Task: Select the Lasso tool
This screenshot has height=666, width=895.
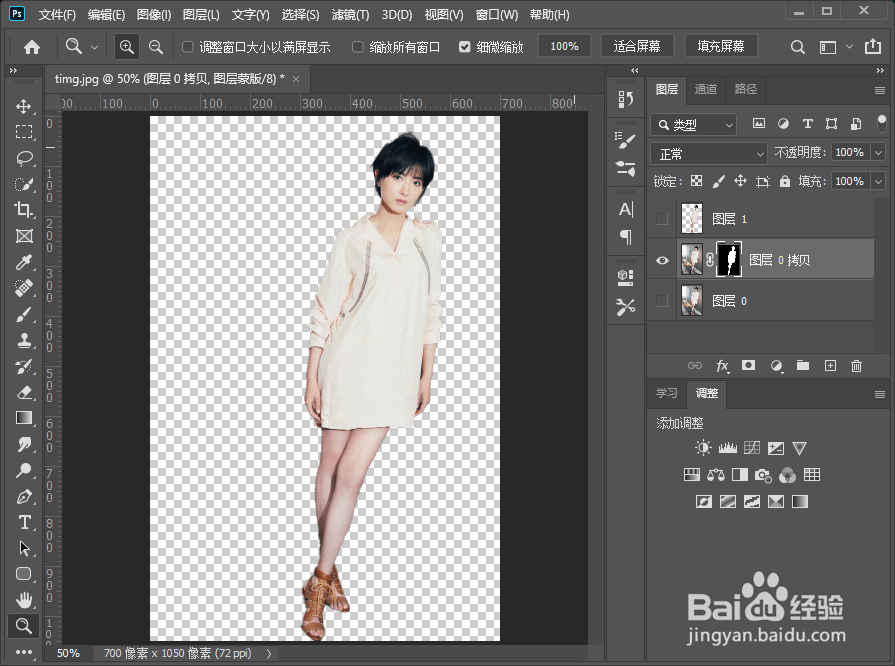Action: click(x=23, y=158)
